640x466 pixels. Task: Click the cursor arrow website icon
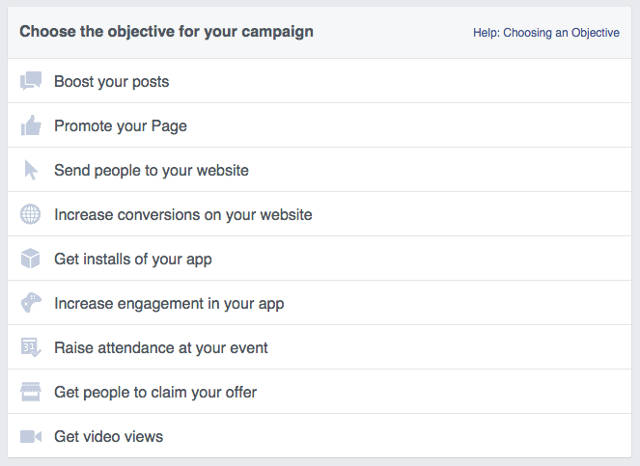pos(31,170)
